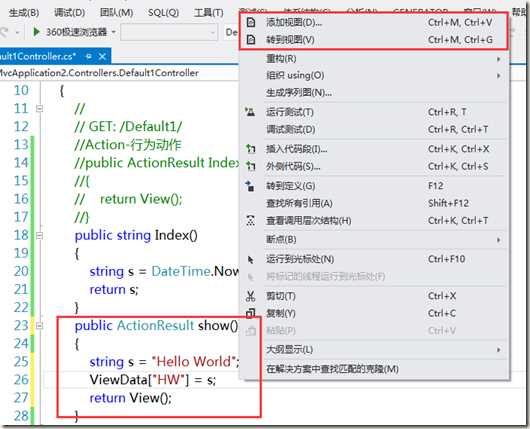
Task: Collapse the Index() method at line 18
Action: [40, 235]
